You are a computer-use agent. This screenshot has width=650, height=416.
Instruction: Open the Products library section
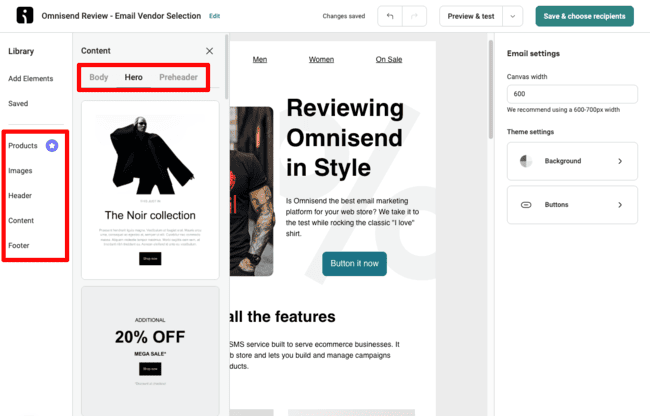(23, 145)
